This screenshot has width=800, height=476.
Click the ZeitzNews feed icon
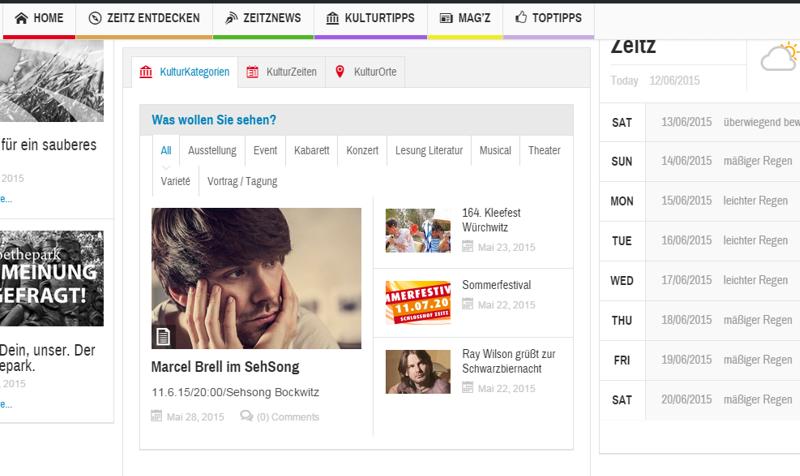[231, 18]
